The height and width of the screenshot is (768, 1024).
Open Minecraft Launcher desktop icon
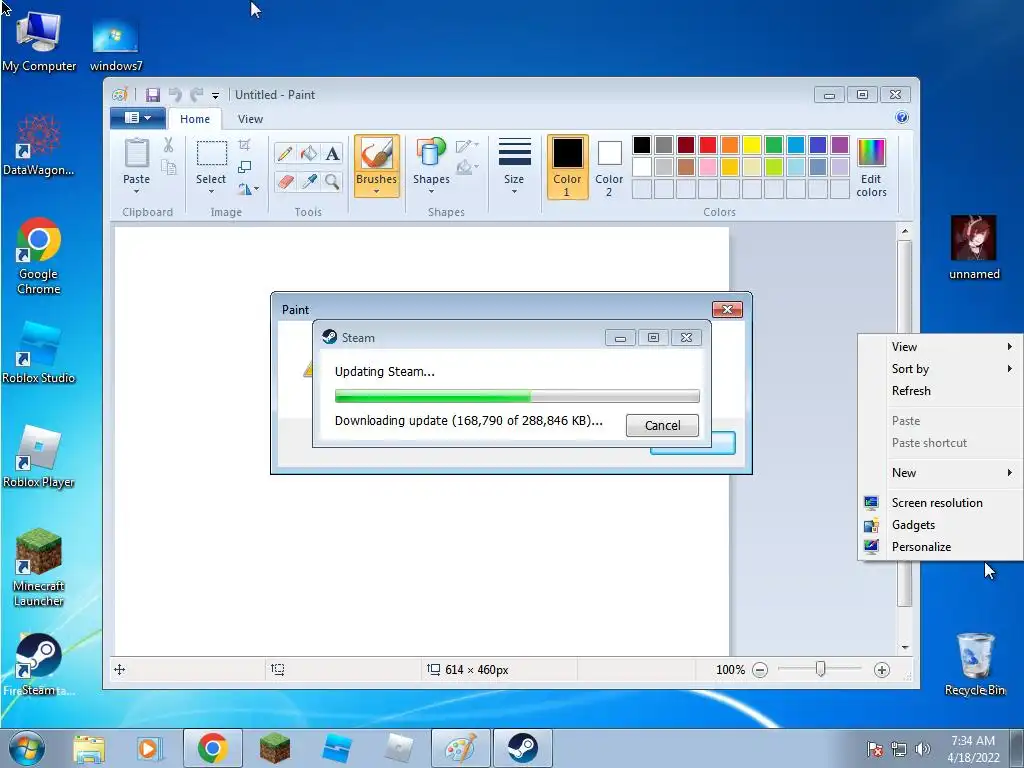pos(39,567)
